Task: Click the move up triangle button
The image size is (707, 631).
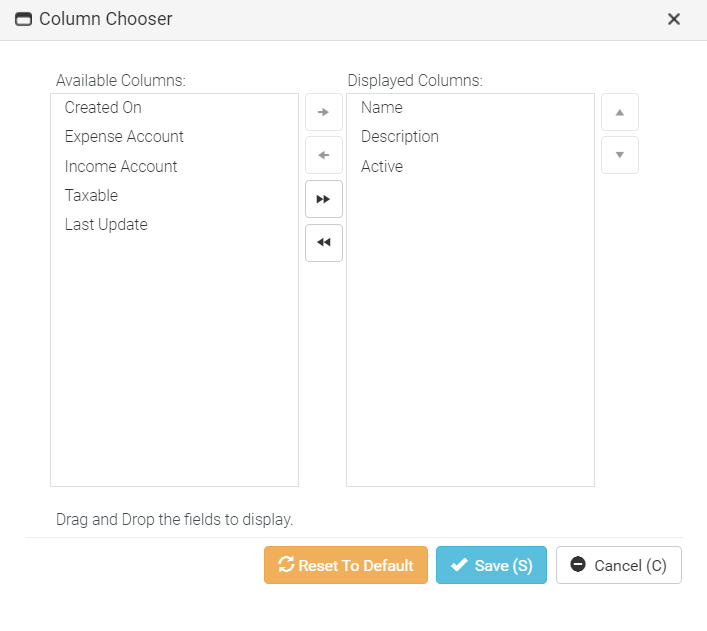Action: coord(619,112)
